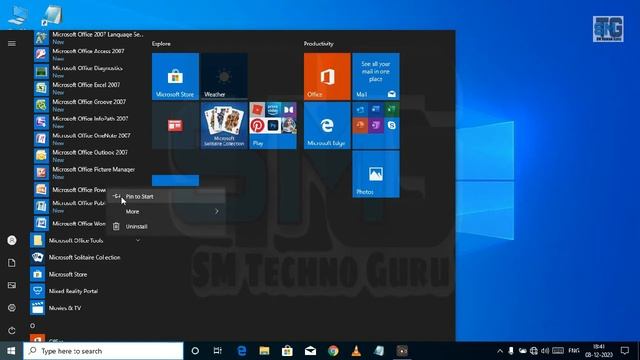Select Uninstall from context menu
640x360 pixels.
(x=166, y=227)
